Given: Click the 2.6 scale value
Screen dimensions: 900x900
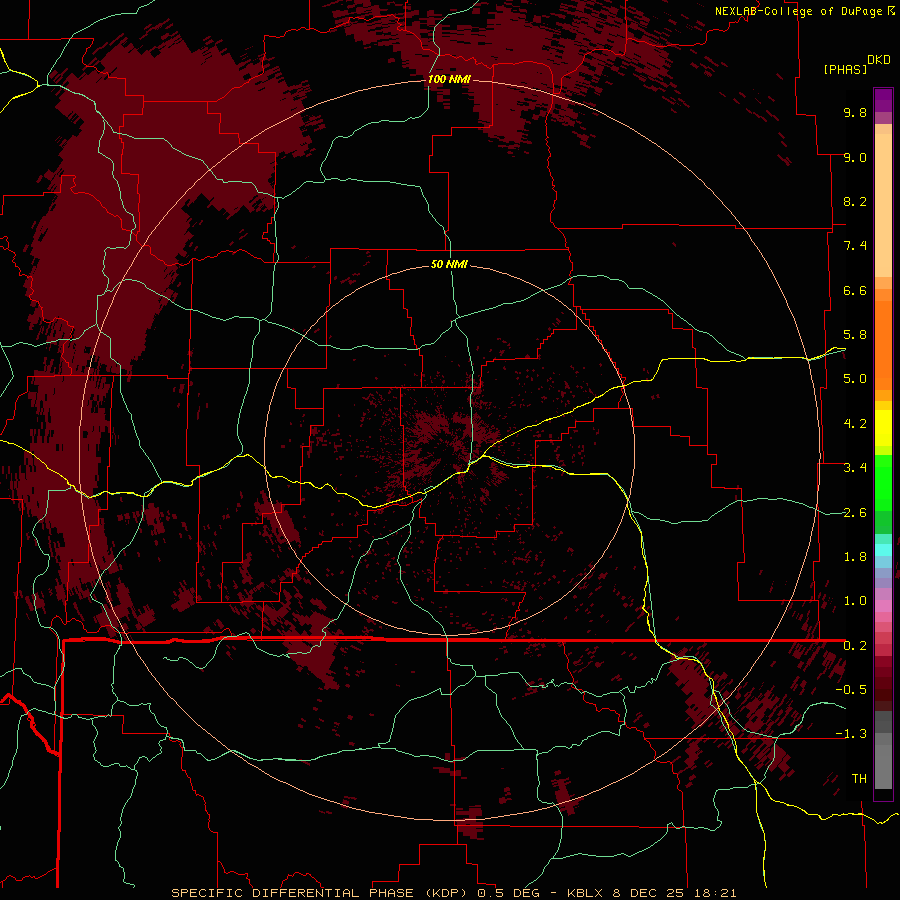Looking at the screenshot, I should [x=855, y=513].
